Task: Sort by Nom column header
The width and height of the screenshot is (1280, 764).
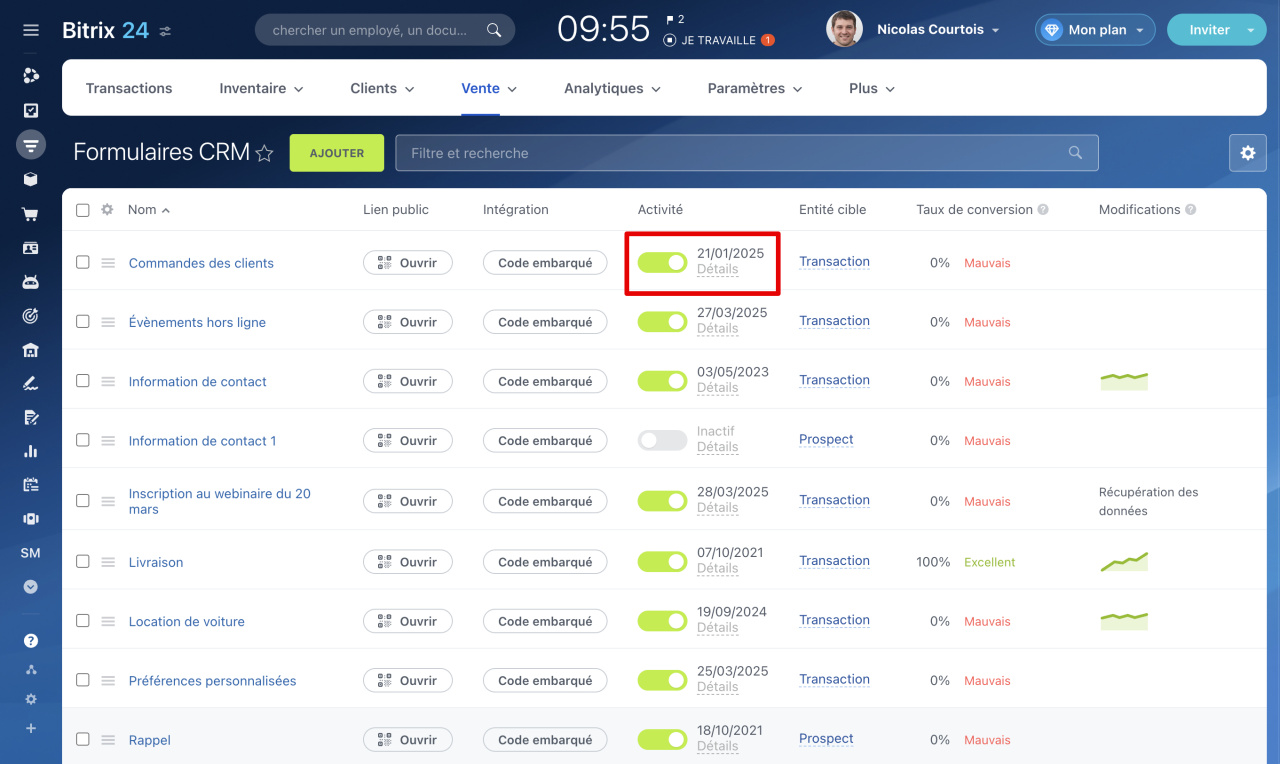Action: (x=148, y=210)
